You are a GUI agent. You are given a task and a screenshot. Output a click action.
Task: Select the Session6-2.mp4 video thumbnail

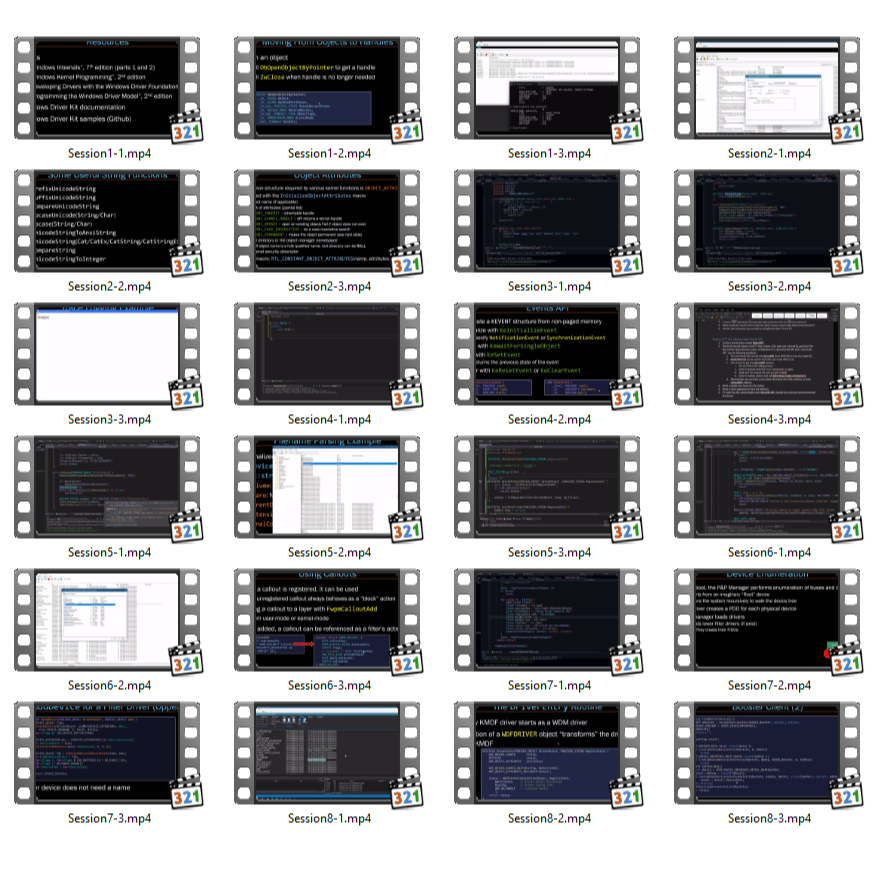[107, 620]
